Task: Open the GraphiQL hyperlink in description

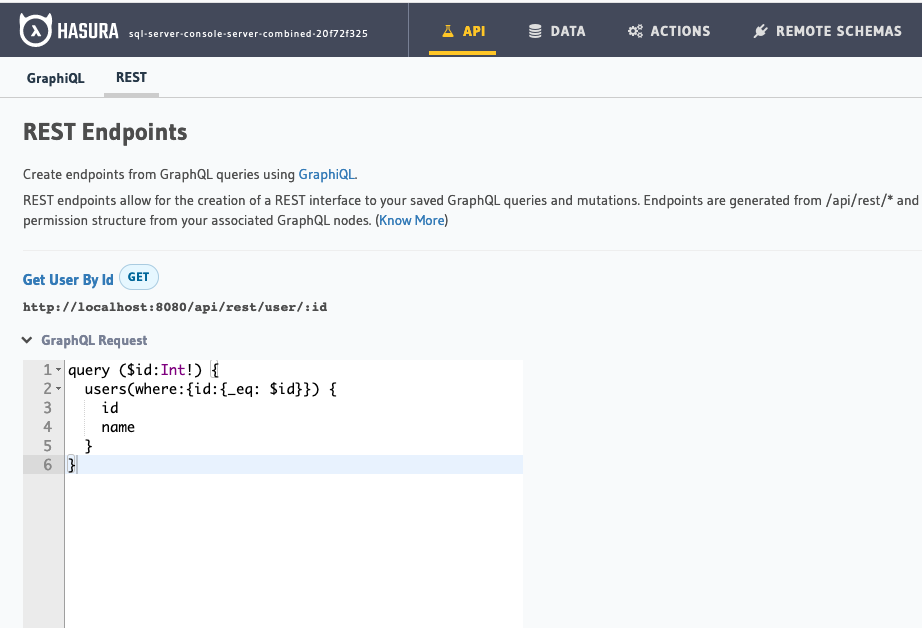Action: tap(326, 173)
